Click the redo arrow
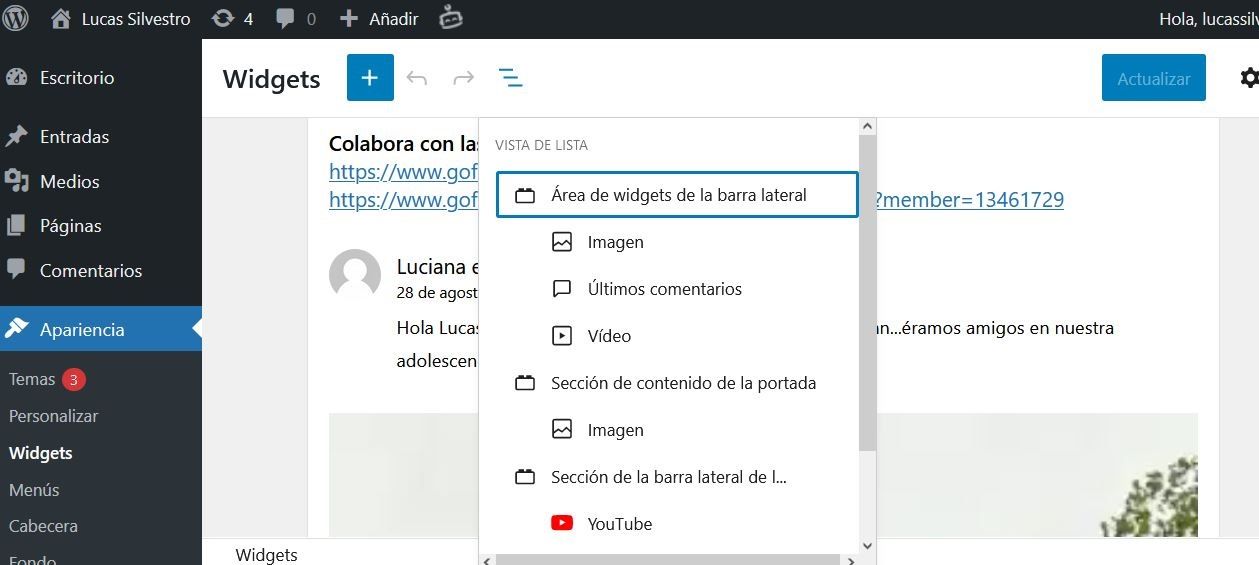The height and width of the screenshot is (565, 1259). pos(463,78)
